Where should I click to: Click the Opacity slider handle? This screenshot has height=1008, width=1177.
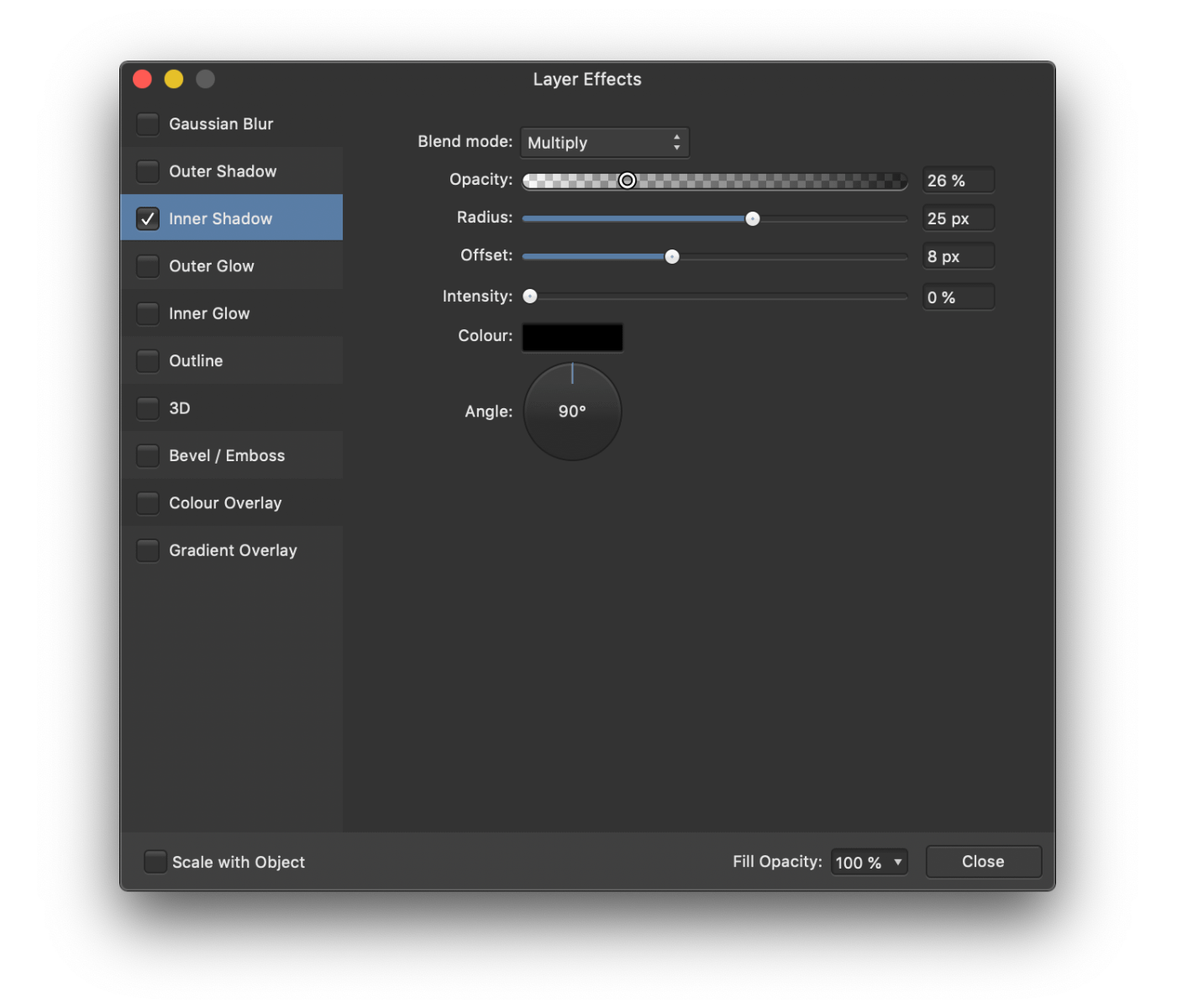click(x=628, y=181)
